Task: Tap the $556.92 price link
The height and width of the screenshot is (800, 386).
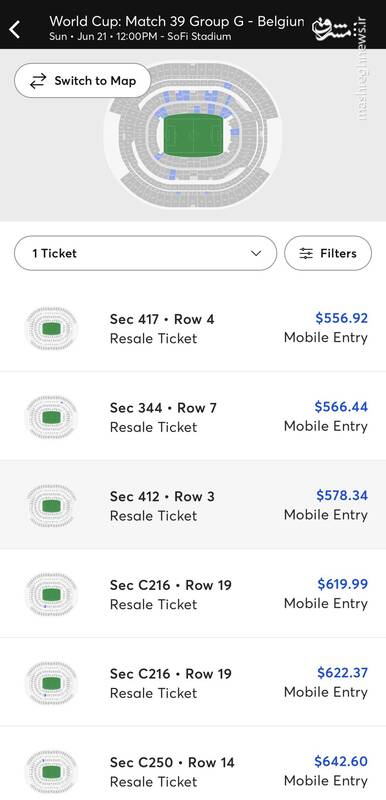Action: point(341,318)
